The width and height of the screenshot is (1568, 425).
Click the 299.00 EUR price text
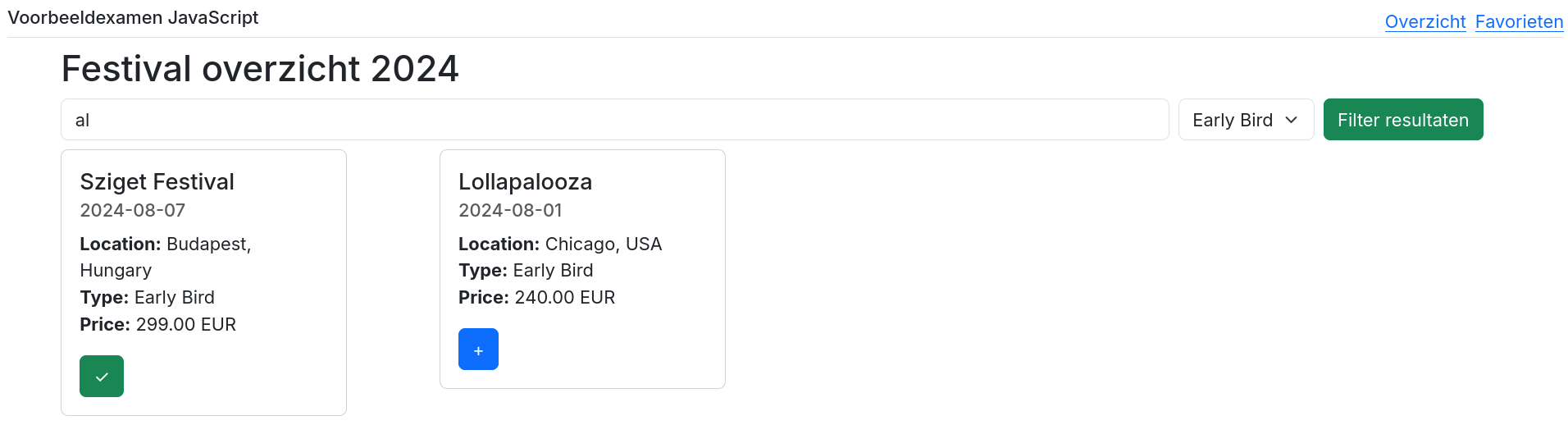point(186,325)
